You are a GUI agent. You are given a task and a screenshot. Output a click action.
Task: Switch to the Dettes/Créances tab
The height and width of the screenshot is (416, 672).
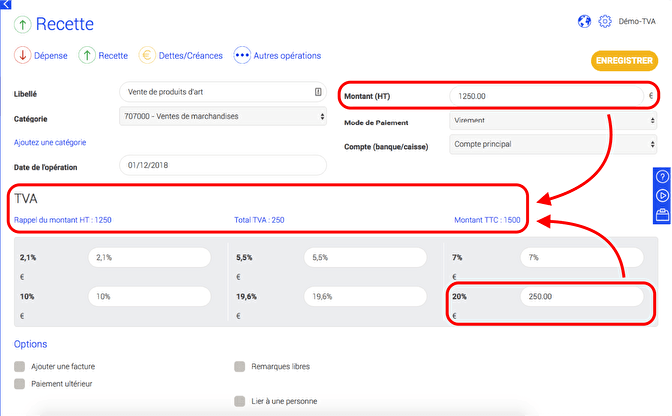pyautogui.click(x=191, y=56)
